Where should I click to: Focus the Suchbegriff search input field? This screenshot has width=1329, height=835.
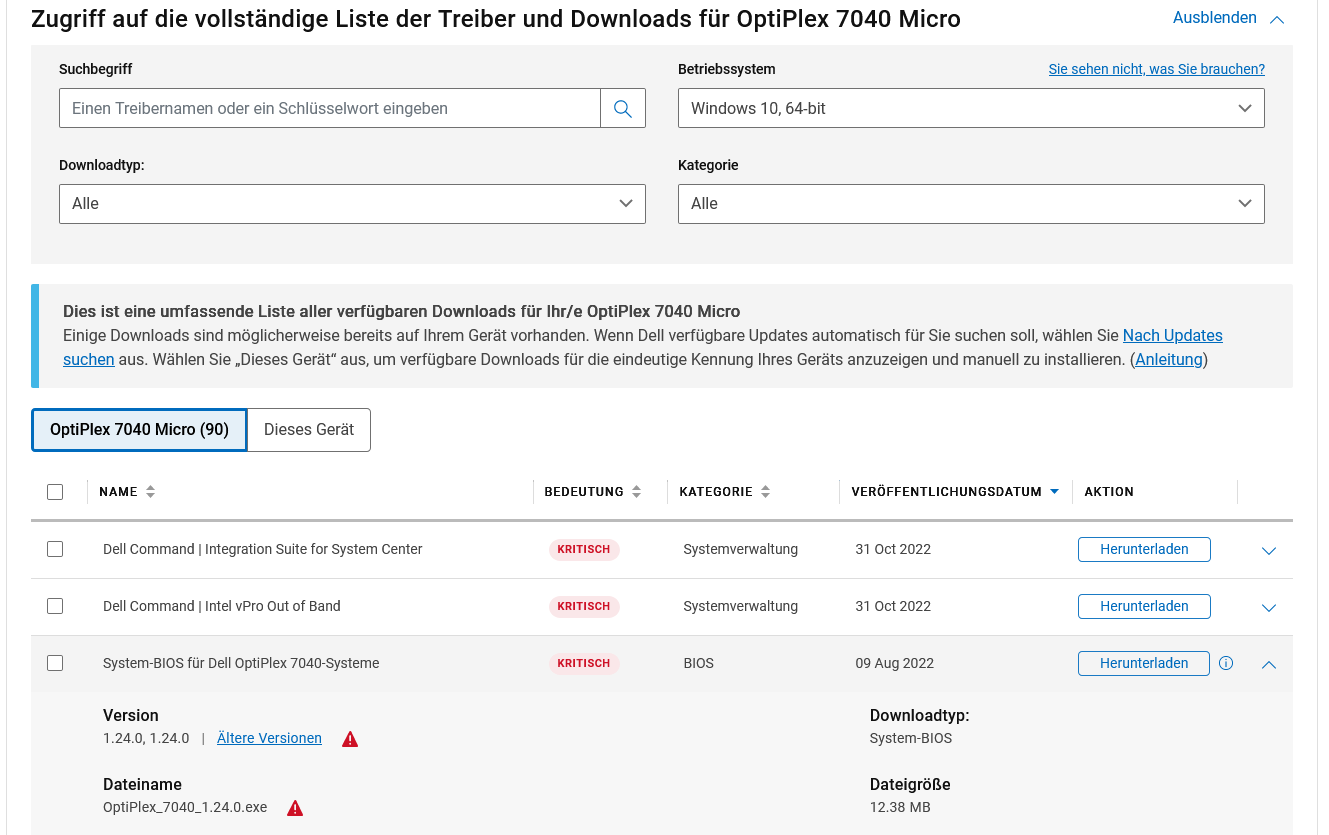coord(330,108)
